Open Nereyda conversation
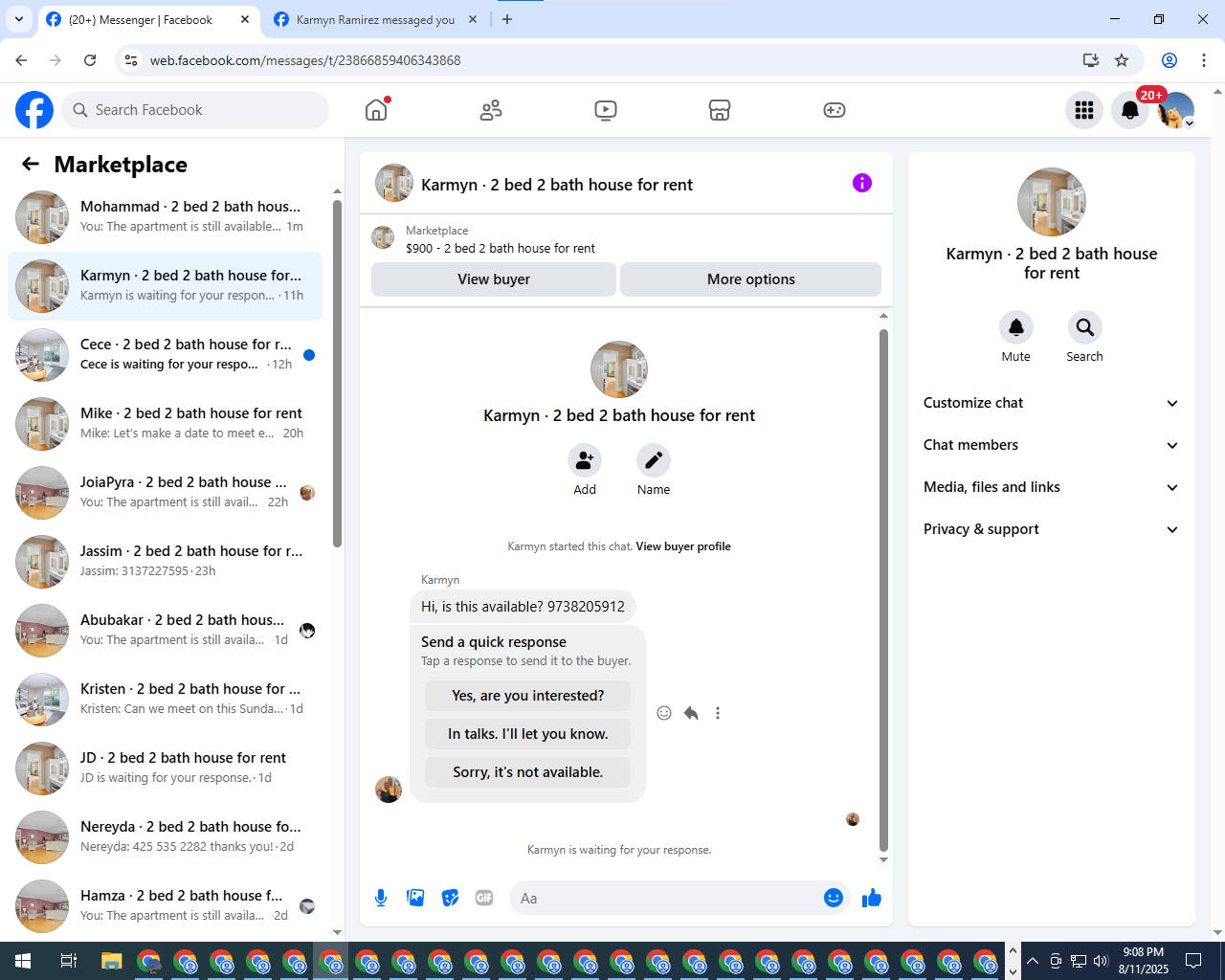 click(x=165, y=837)
